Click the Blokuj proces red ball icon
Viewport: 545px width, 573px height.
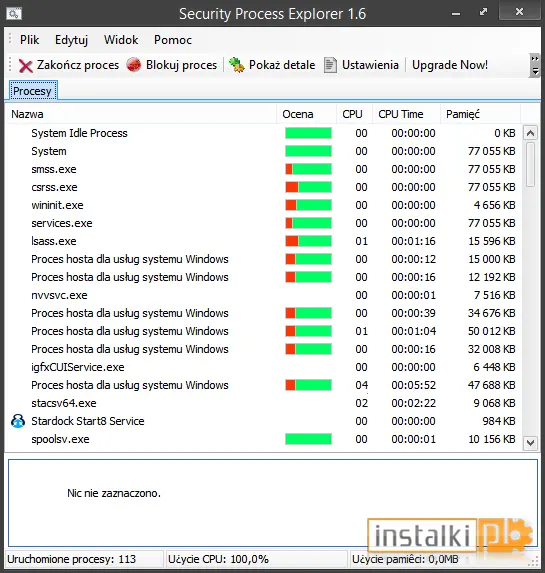[x=134, y=65]
